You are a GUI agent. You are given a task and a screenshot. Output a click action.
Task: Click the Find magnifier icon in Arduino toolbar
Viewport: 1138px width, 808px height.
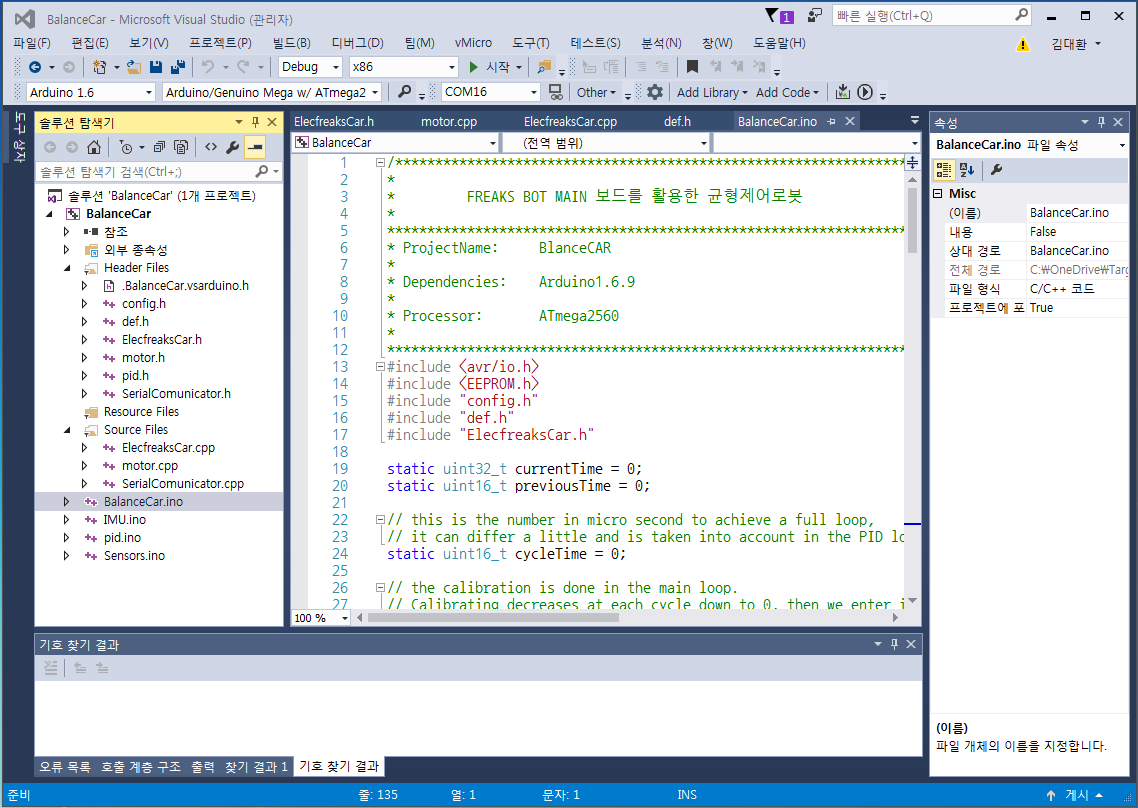click(404, 92)
